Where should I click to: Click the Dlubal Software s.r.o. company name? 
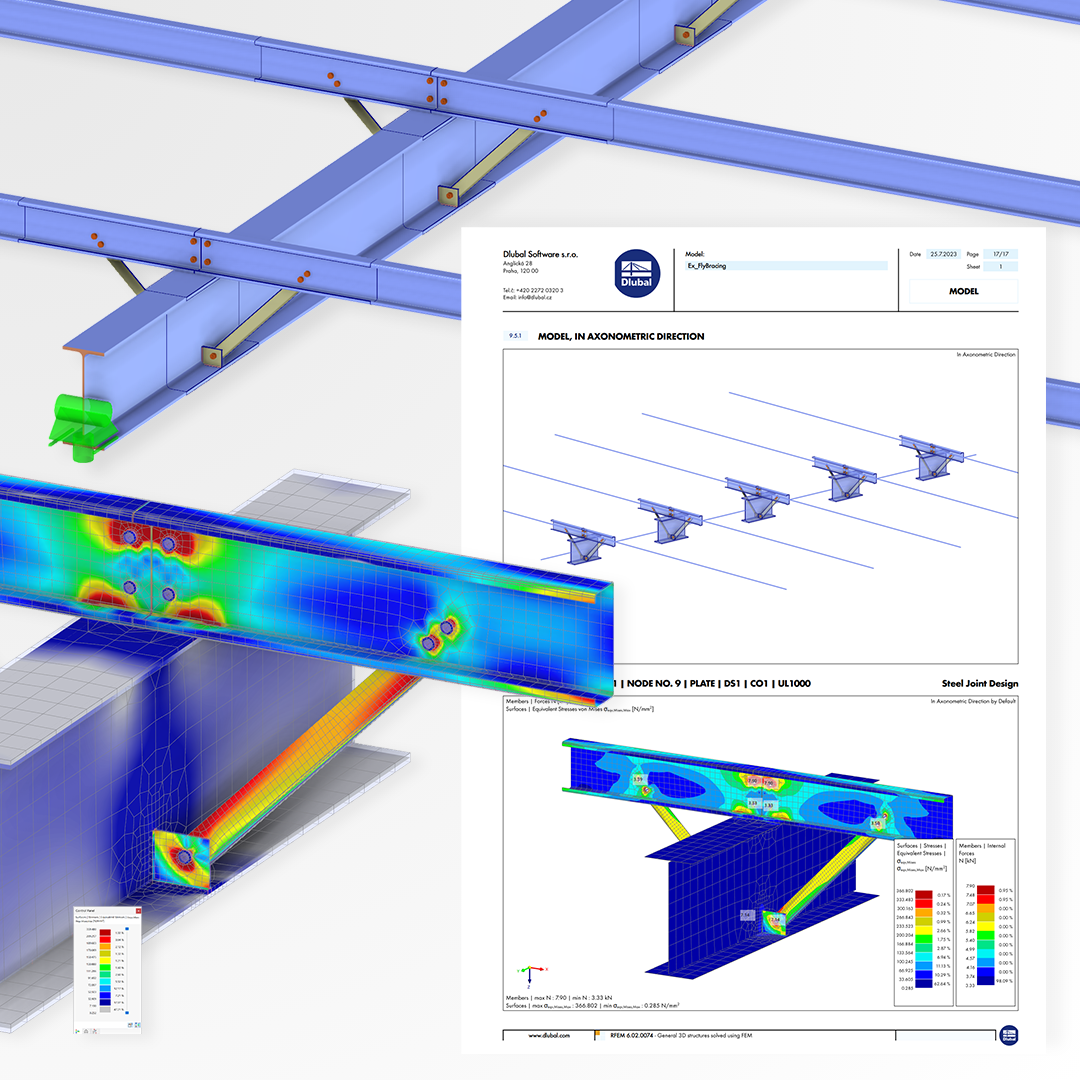(540, 254)
